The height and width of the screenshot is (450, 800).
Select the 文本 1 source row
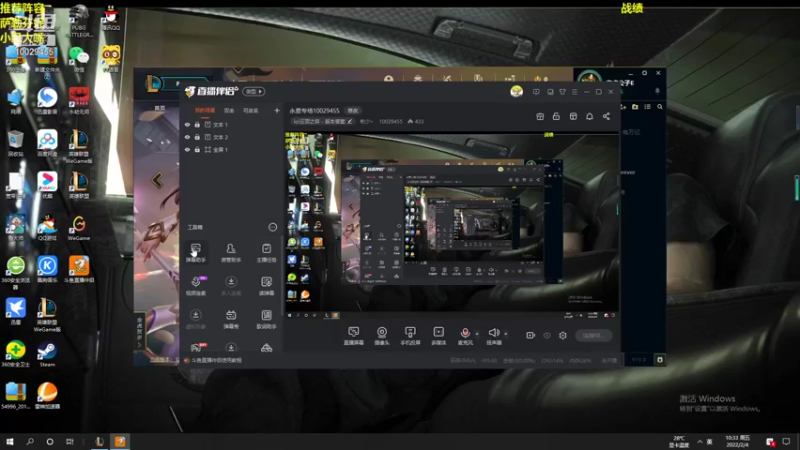coord(232,124)
